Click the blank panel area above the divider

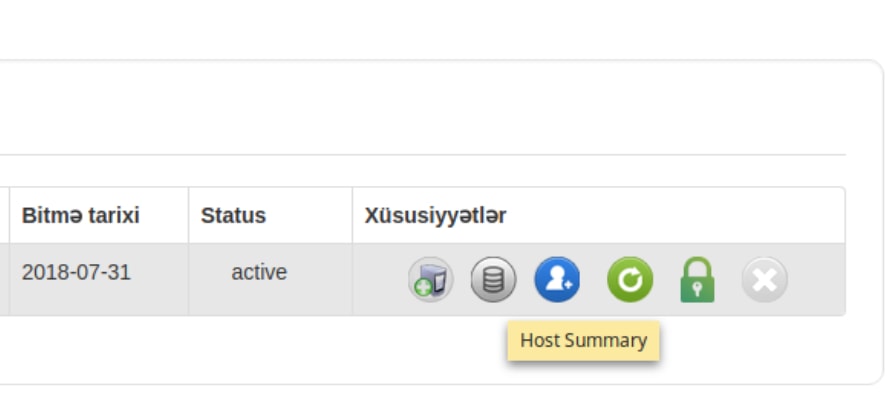423,107
